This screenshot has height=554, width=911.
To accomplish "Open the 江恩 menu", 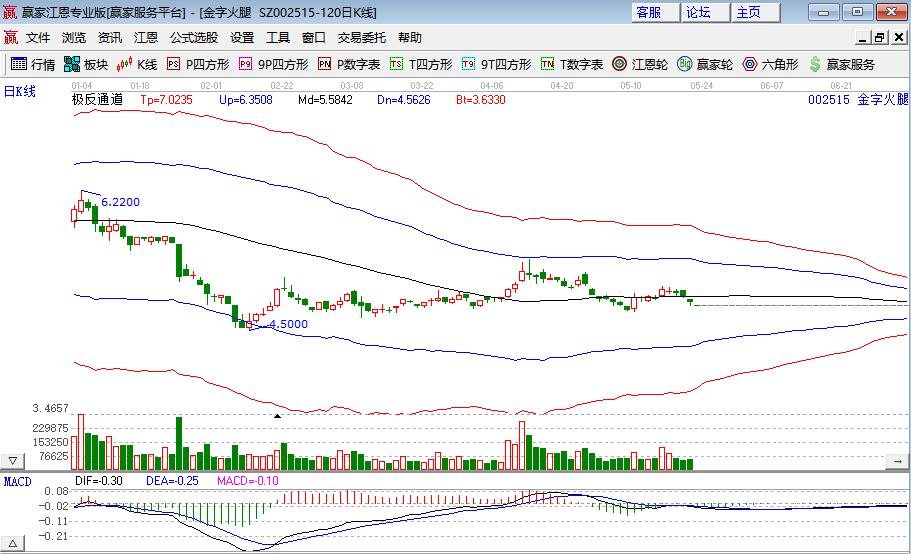I will click(x=146, y=38).
